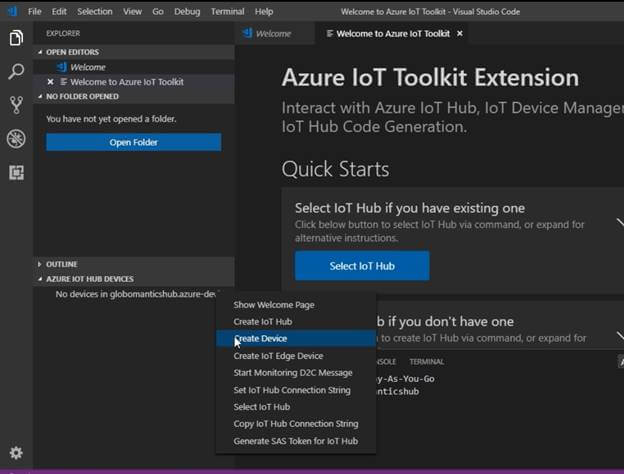624x474 pixels.
Task: Open the Explorer view in activity bar
Action: click(x=16, y=38)
